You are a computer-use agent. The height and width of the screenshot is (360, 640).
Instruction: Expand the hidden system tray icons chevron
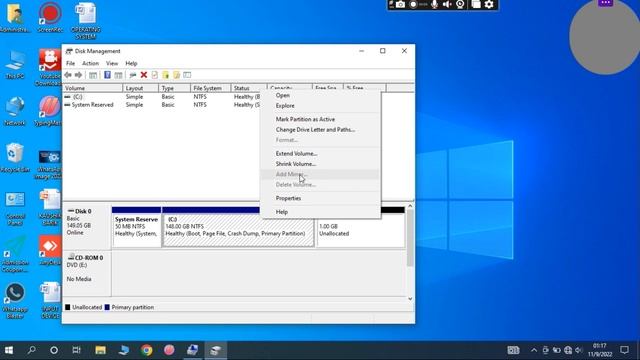(534, 350)
